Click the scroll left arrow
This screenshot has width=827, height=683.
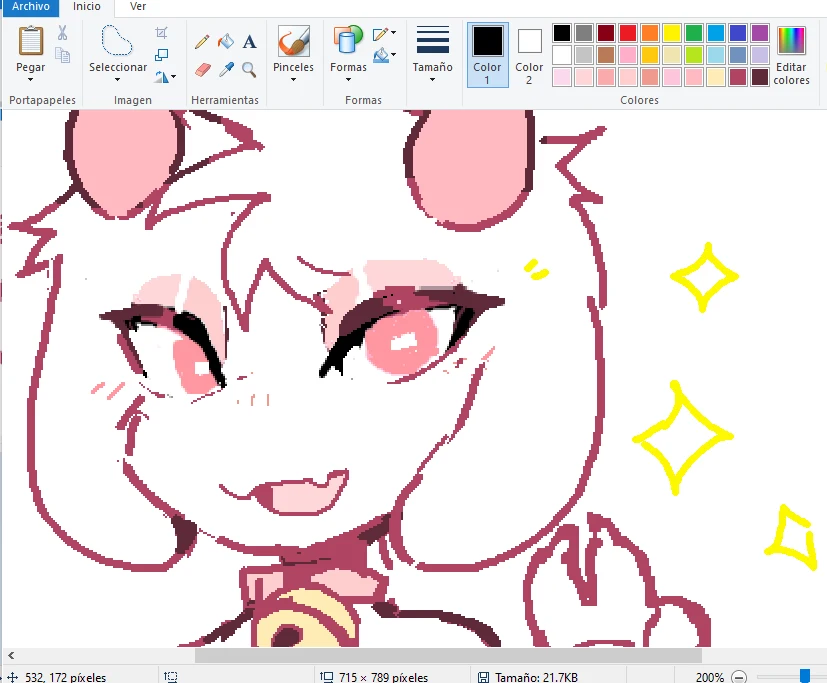tap(11, 656)
